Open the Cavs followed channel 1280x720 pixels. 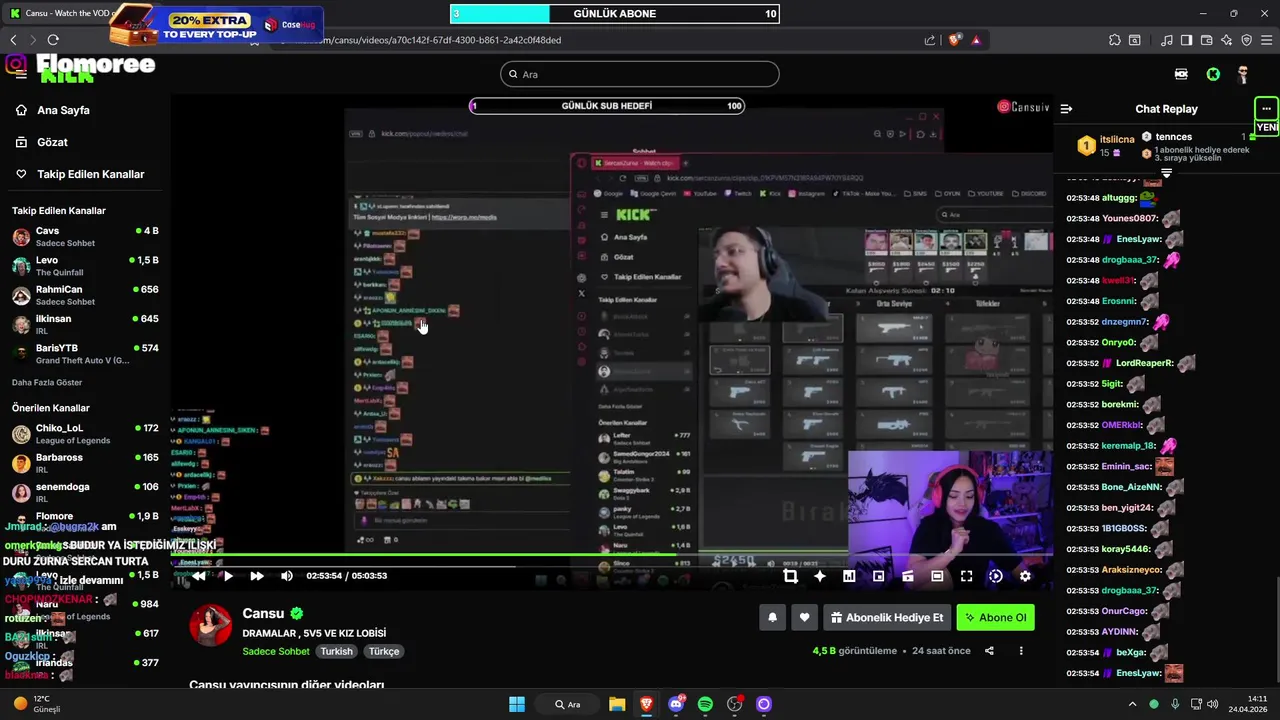tap(85, 237)
